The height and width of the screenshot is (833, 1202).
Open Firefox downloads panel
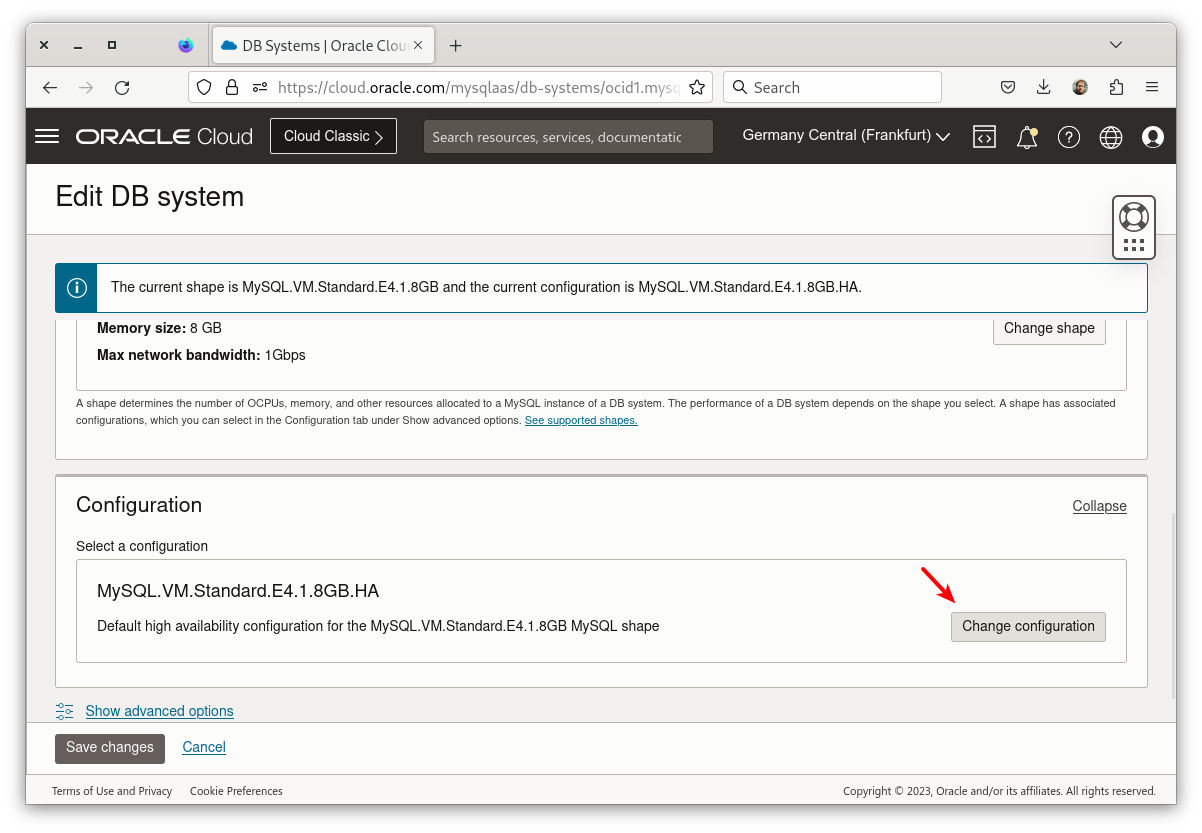pos(1043,87)
